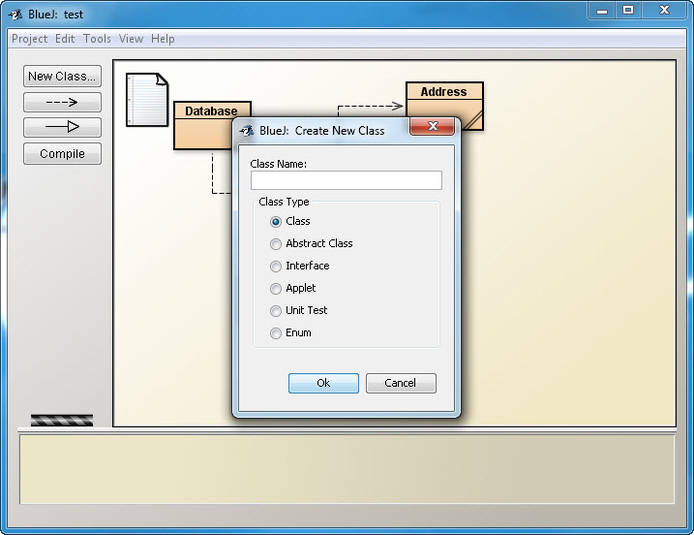
Task: Click the solid inheritance-arrow tool button
Action: 62,127
